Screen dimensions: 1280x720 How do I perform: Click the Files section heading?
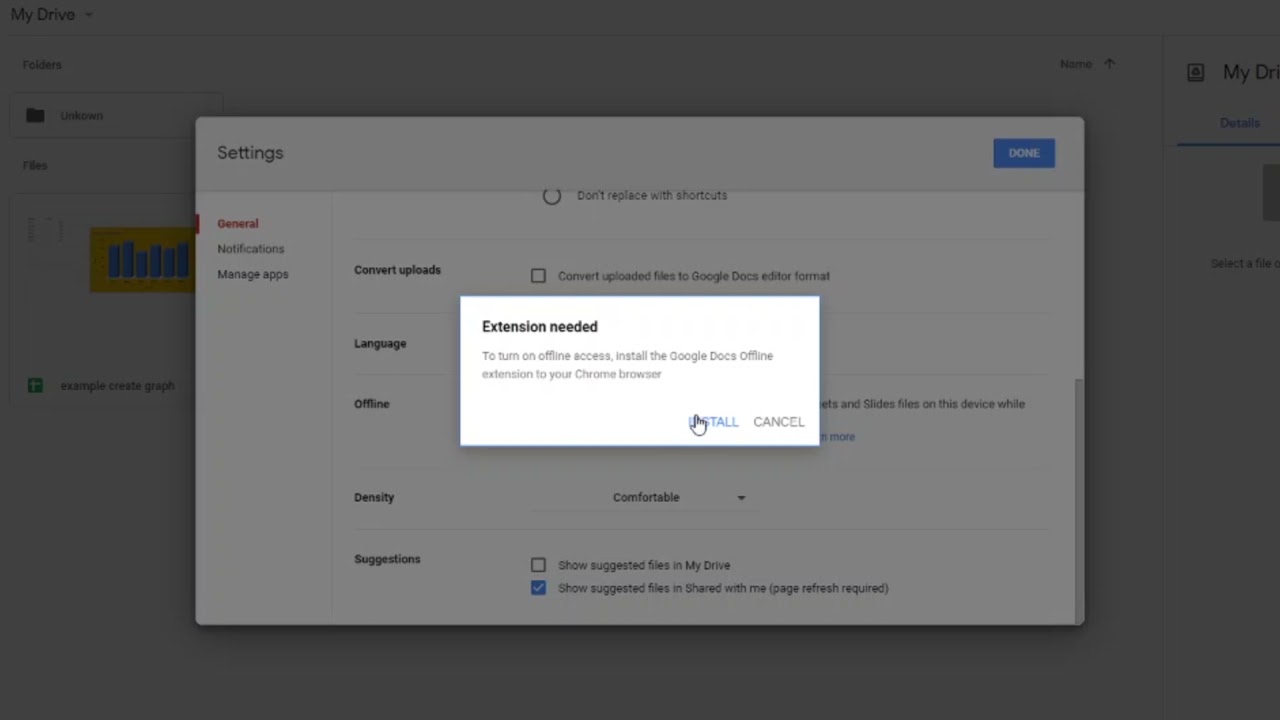pos(35,166)
